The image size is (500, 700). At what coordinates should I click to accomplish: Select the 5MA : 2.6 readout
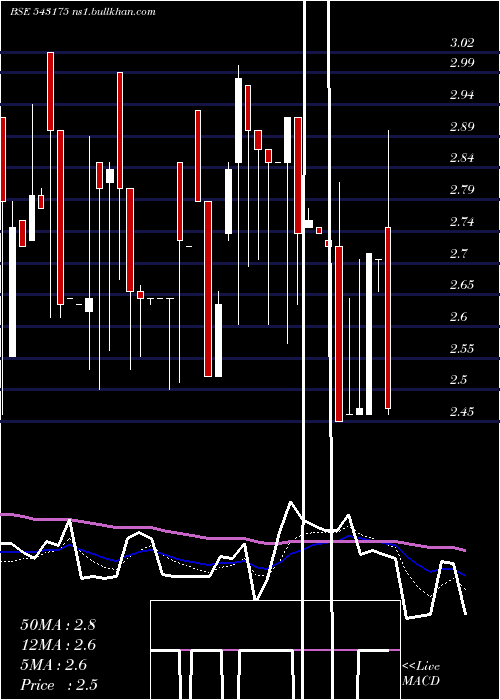54,665
